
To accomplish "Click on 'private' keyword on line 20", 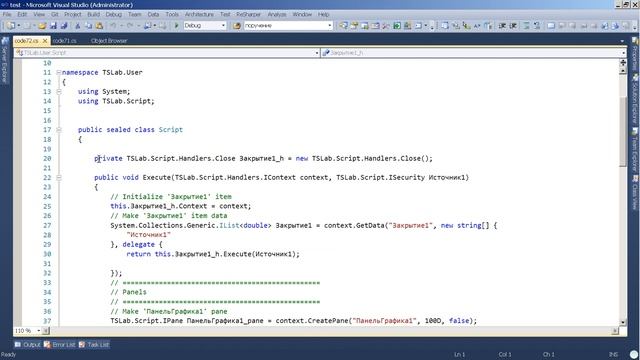I will pyautogui.click(x=108, y=158).
